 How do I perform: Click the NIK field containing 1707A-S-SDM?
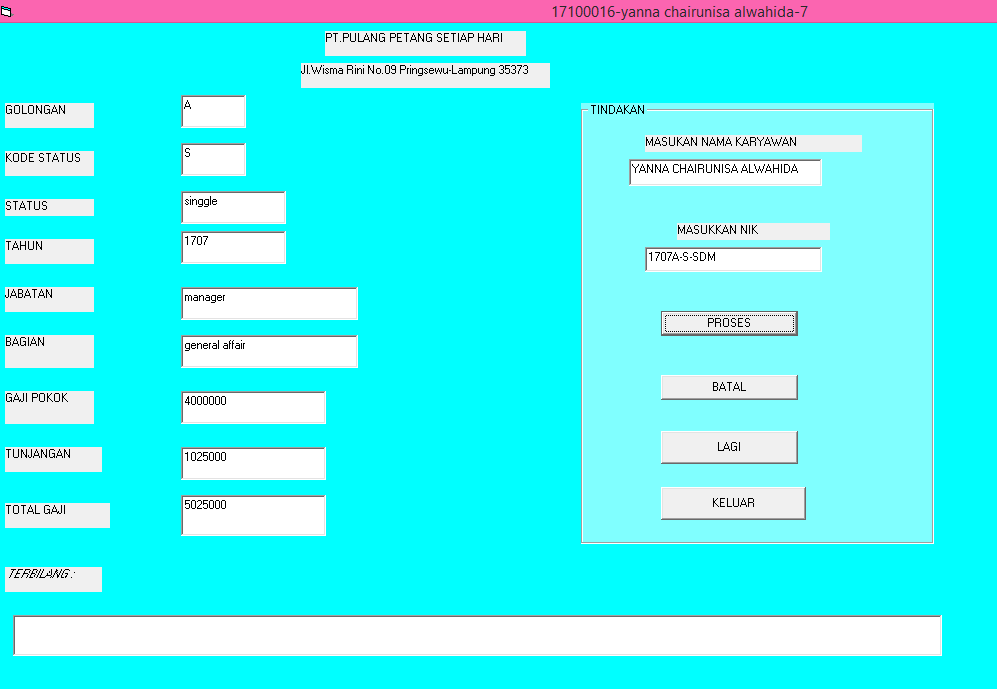pyautogui.click(x=733, y=259)
